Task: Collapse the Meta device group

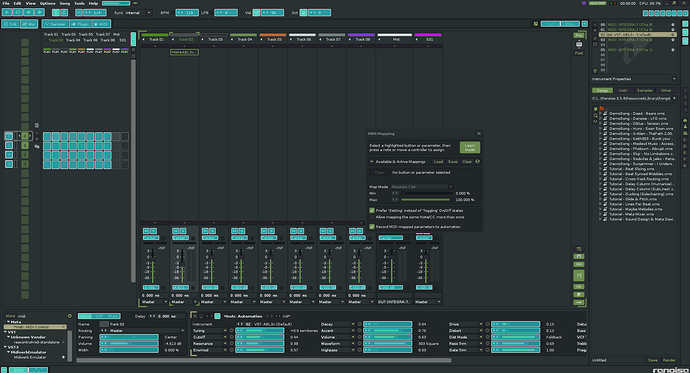Action: pyautogui.click(x=8, y=322)
